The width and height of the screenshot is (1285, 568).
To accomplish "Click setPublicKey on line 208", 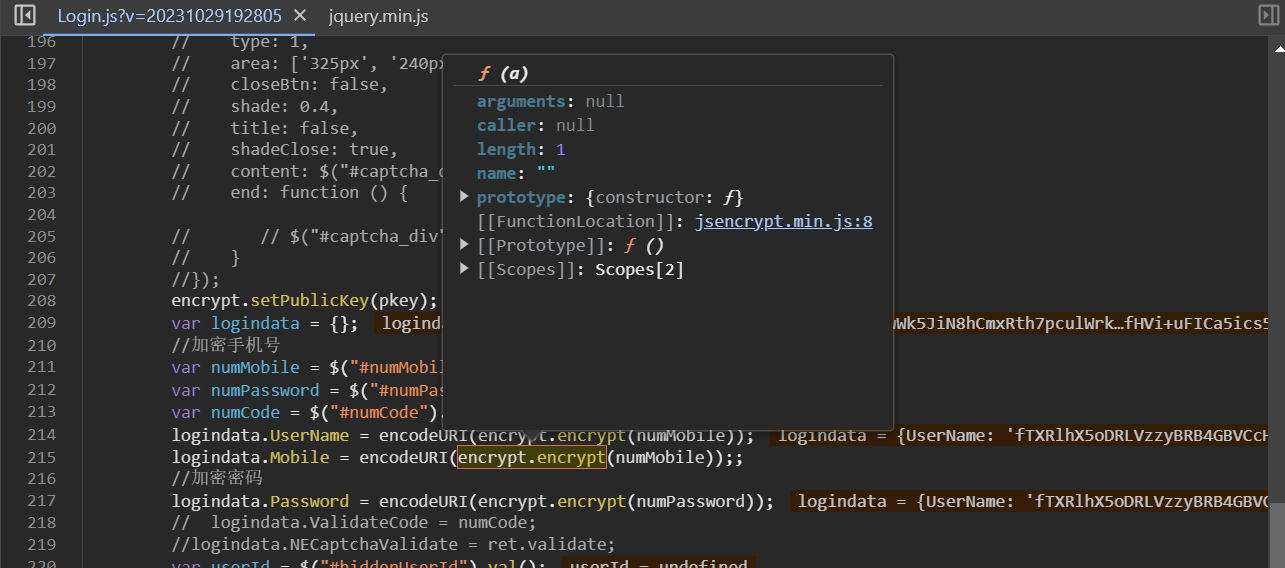I will 310,300.
